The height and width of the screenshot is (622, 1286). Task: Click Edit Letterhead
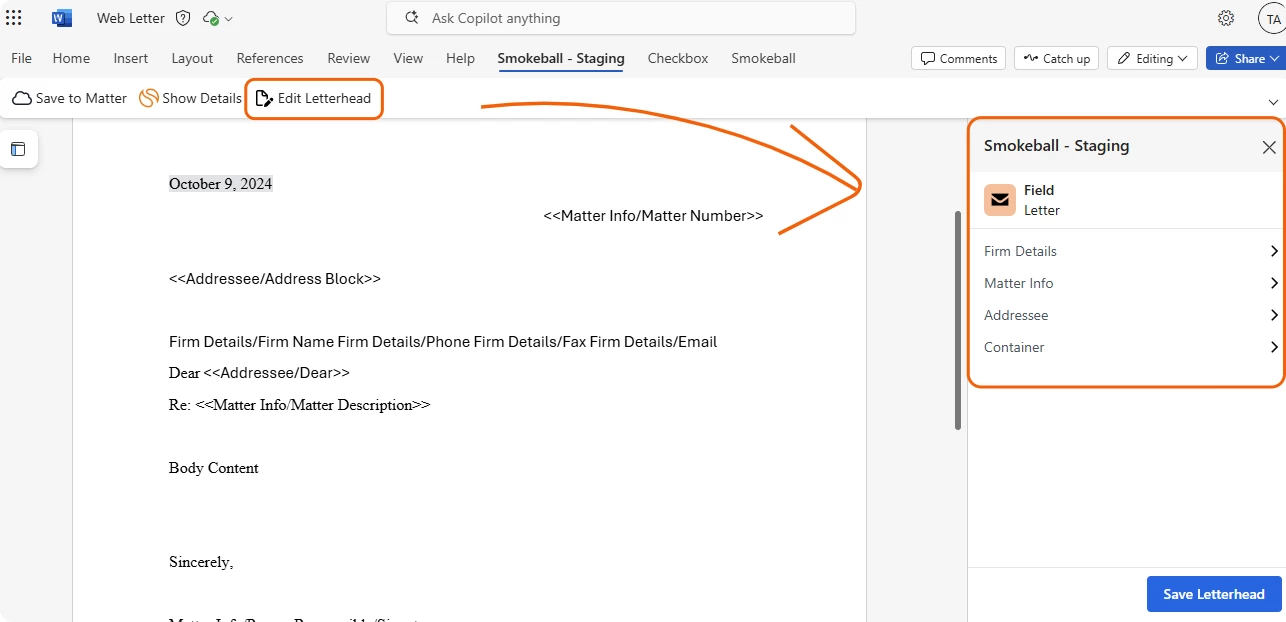[314, 98]
